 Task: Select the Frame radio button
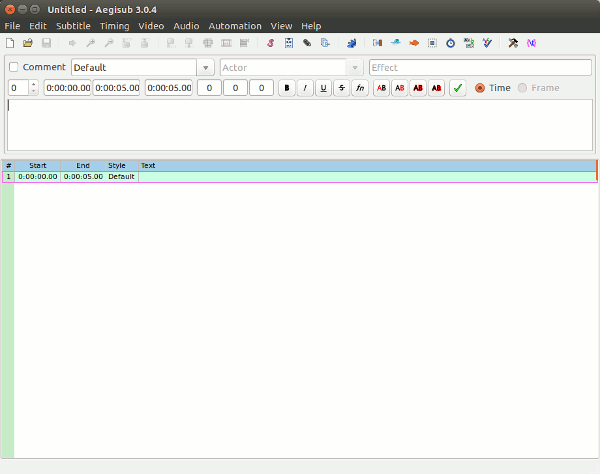tap(522, 88)
